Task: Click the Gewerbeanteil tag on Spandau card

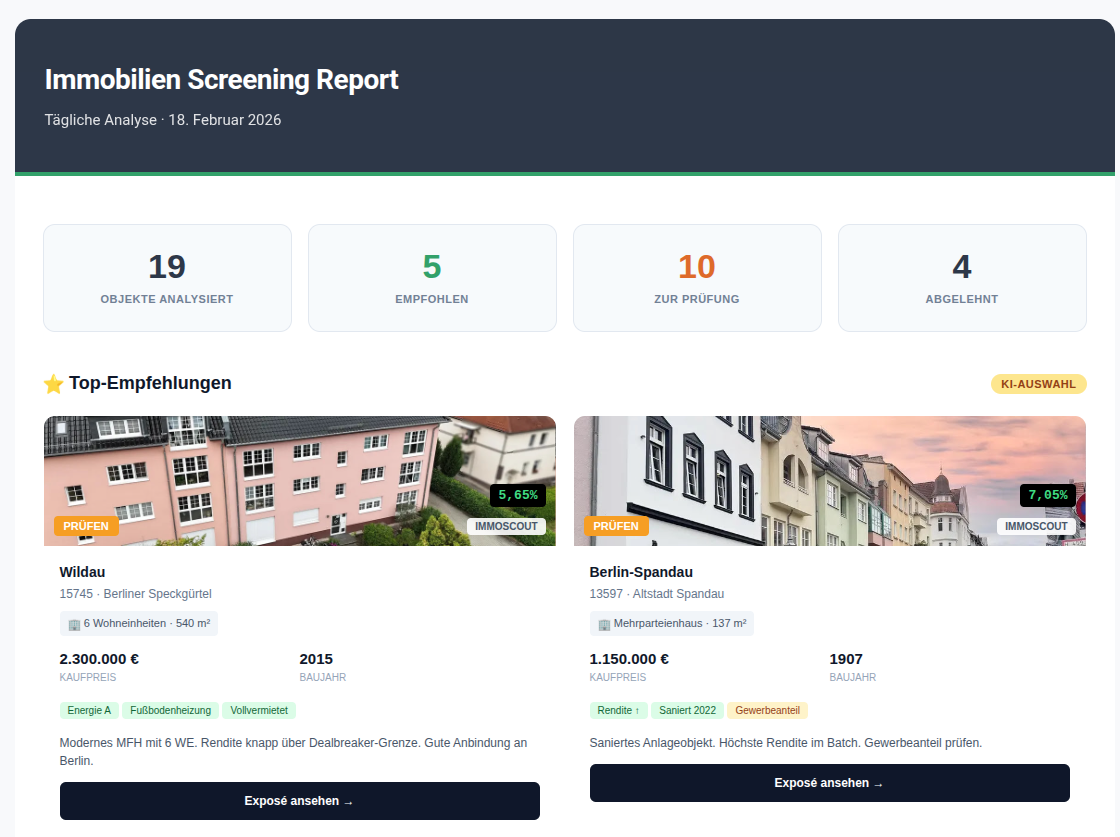Action: pos(767,710)
